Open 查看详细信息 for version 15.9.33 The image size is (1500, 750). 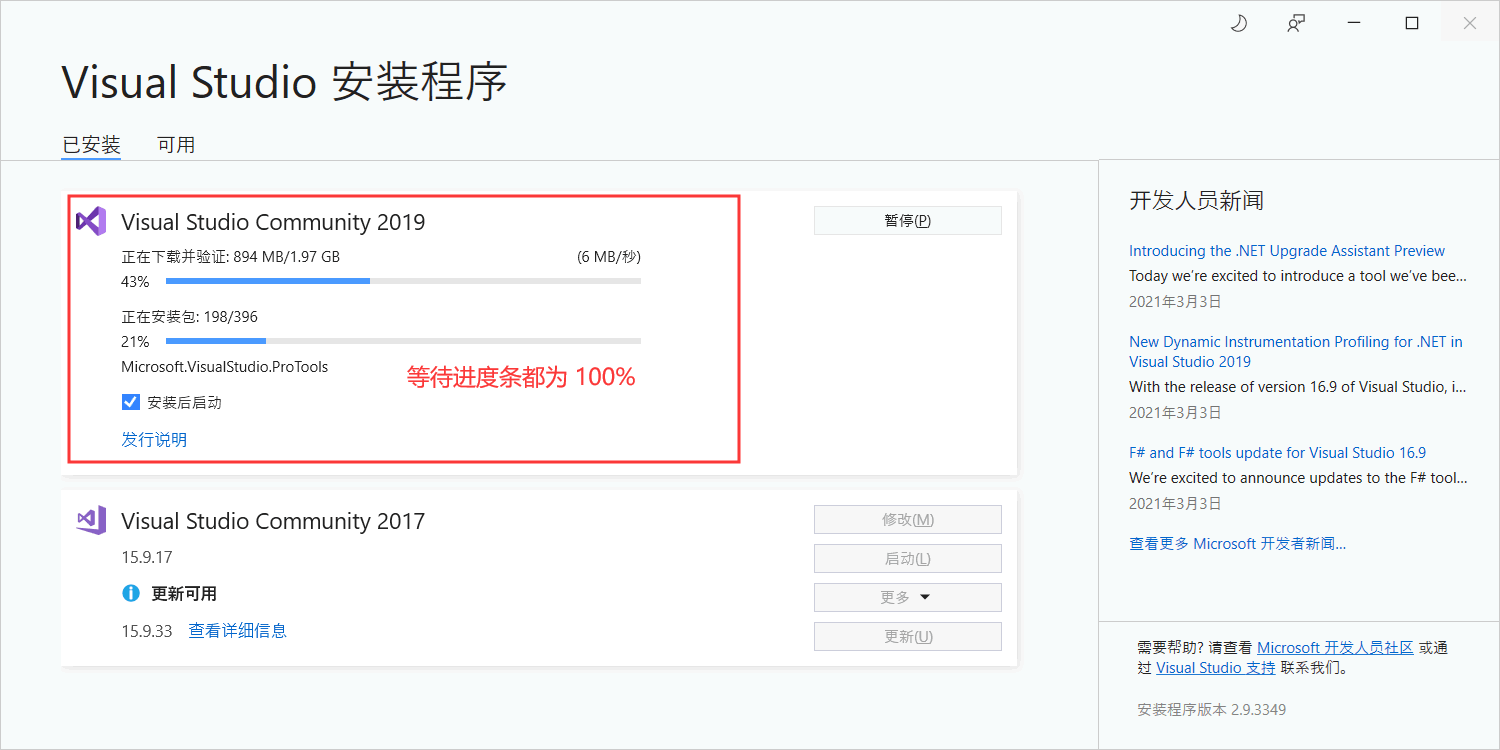238,630
